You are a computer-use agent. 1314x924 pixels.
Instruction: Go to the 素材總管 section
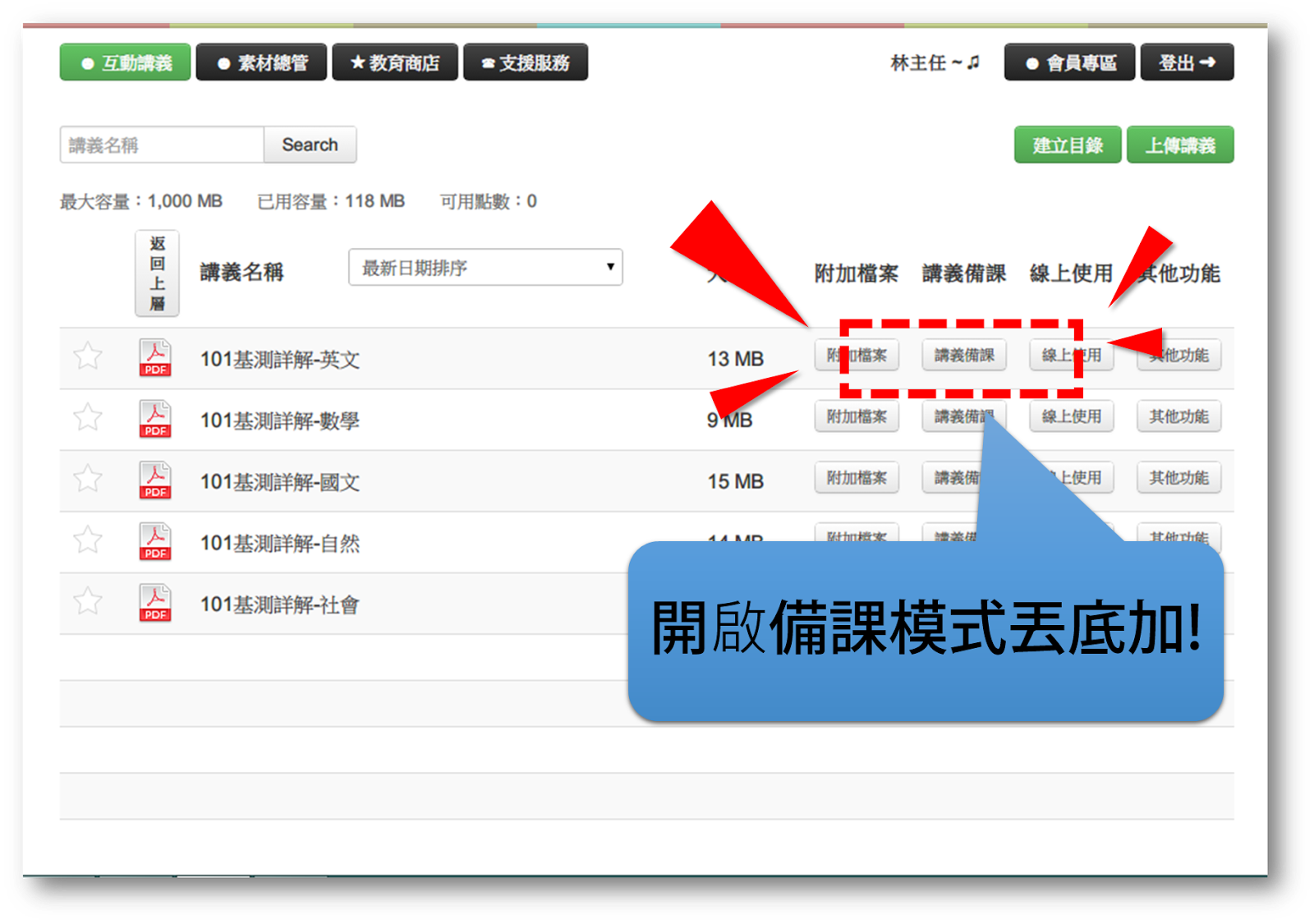coord(261,62)
